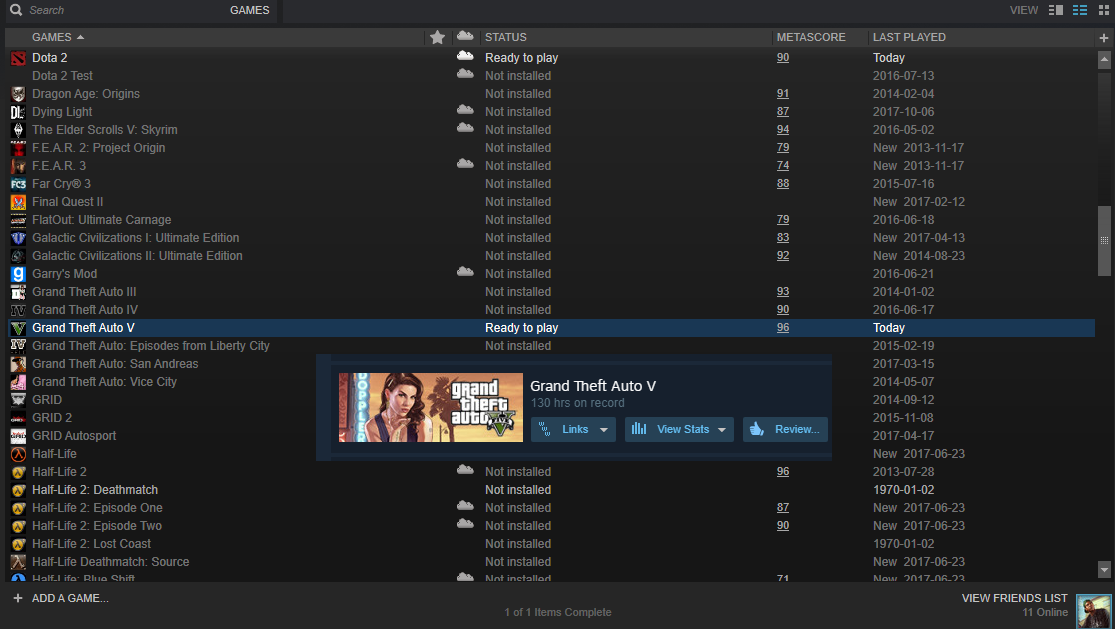Click Grand Theft Auto V banner image
This screenshot has width=1115, height=629.
pos(431,407)
